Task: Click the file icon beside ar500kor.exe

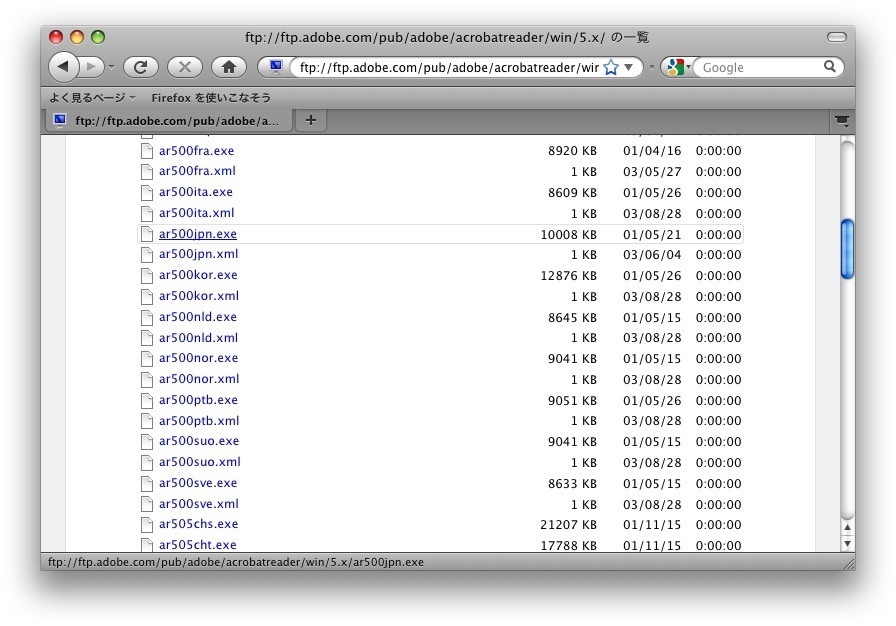Action: (147, 275)
